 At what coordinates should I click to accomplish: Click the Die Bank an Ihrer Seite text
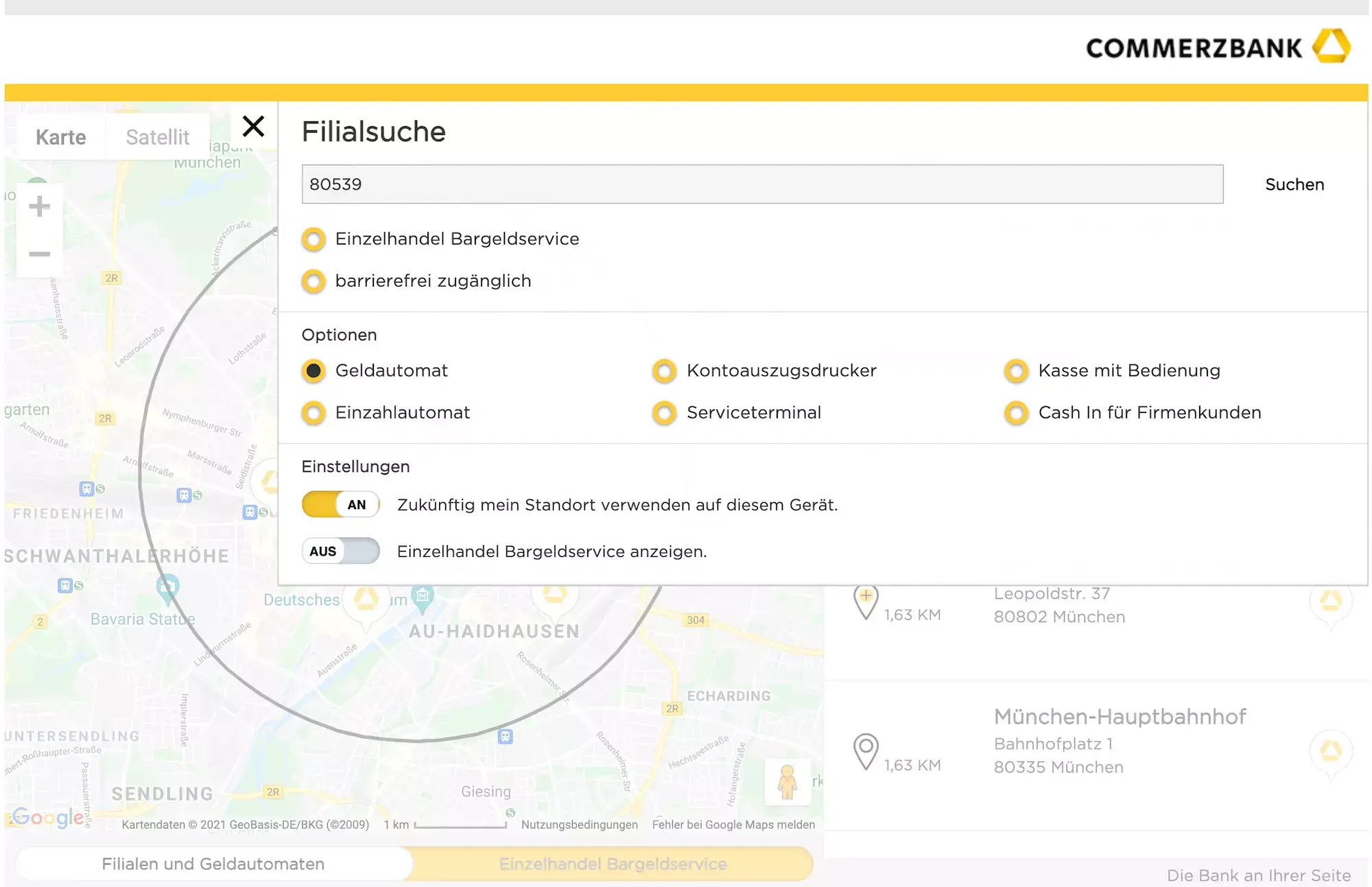[1259, 875]
